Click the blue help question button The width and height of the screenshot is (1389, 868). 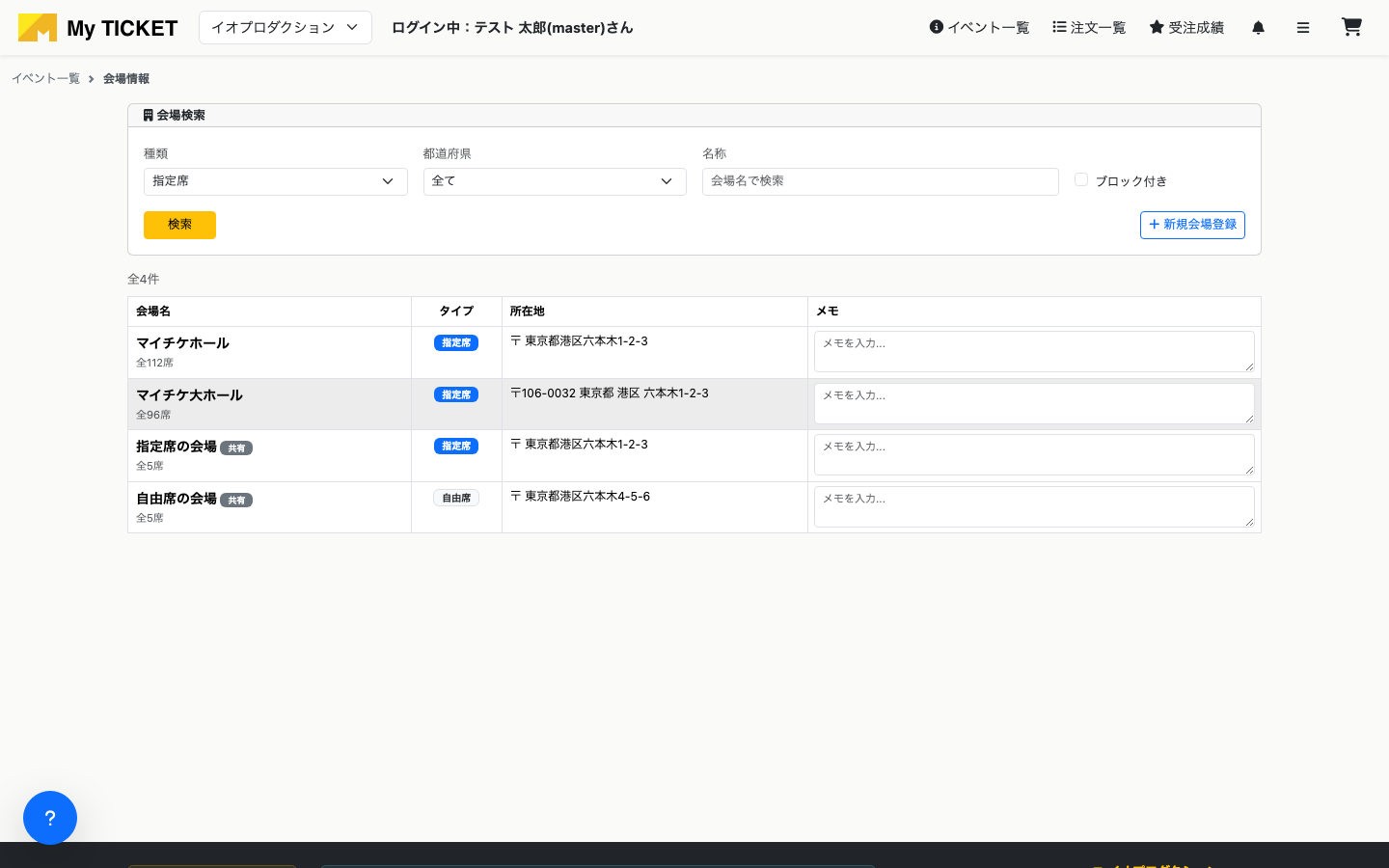(50, 818)
